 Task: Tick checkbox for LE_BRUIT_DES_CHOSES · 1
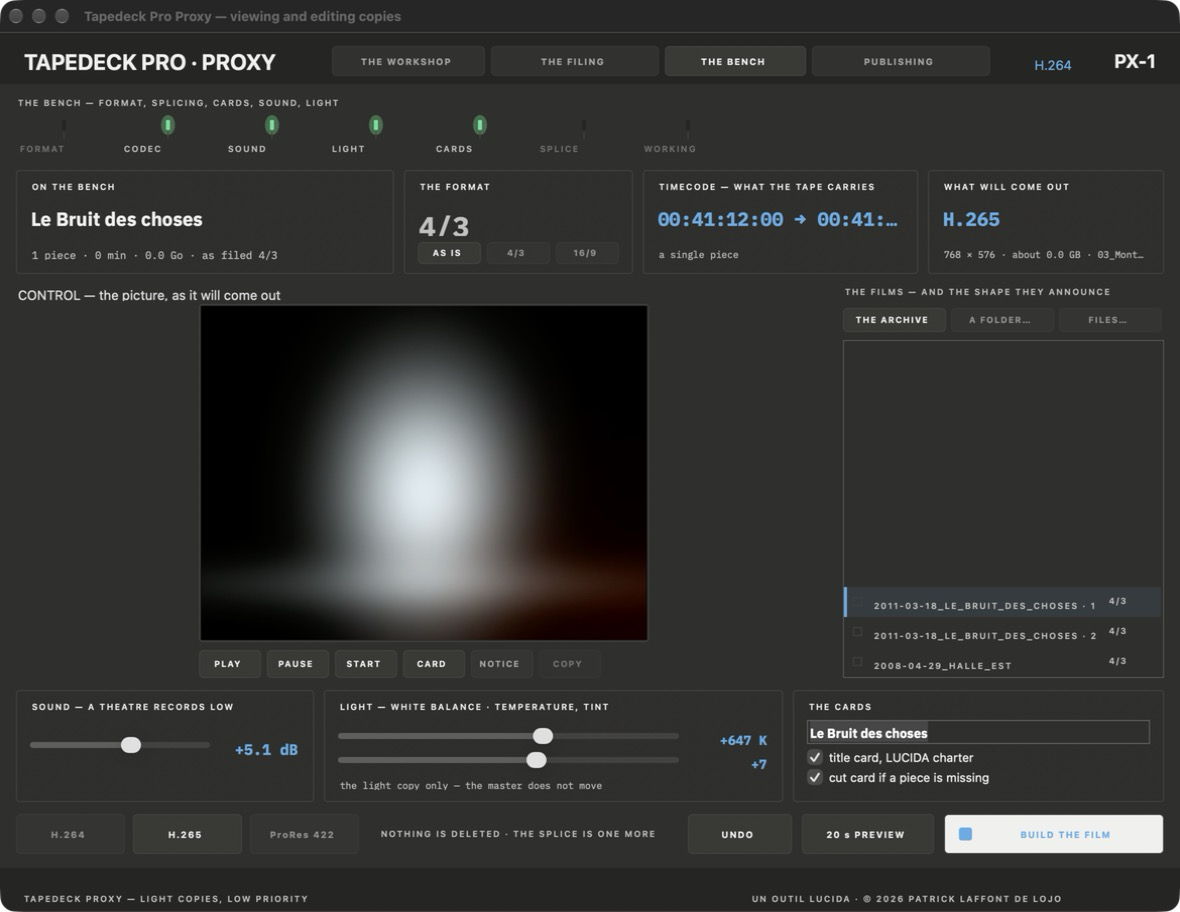[x=857, y=602]
